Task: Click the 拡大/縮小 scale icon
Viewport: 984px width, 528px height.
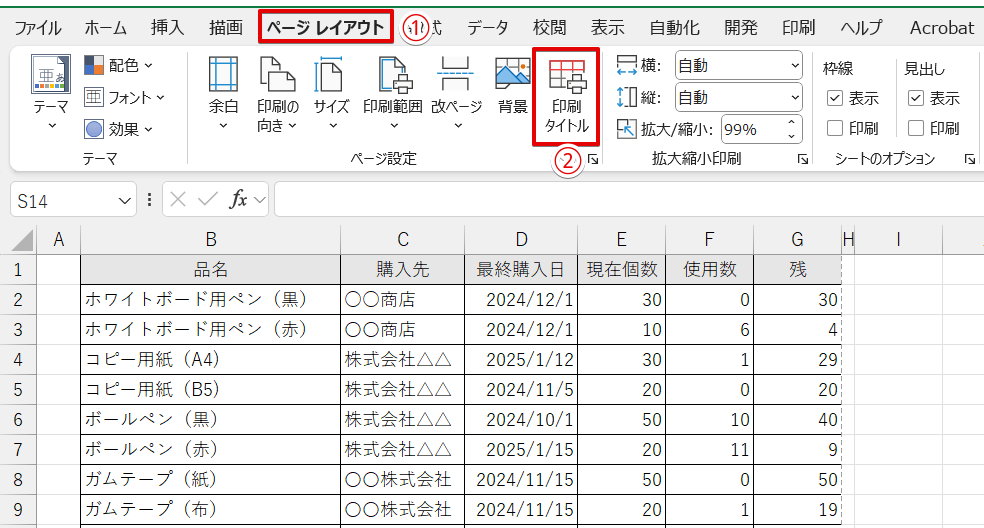Action: (626, 129)
